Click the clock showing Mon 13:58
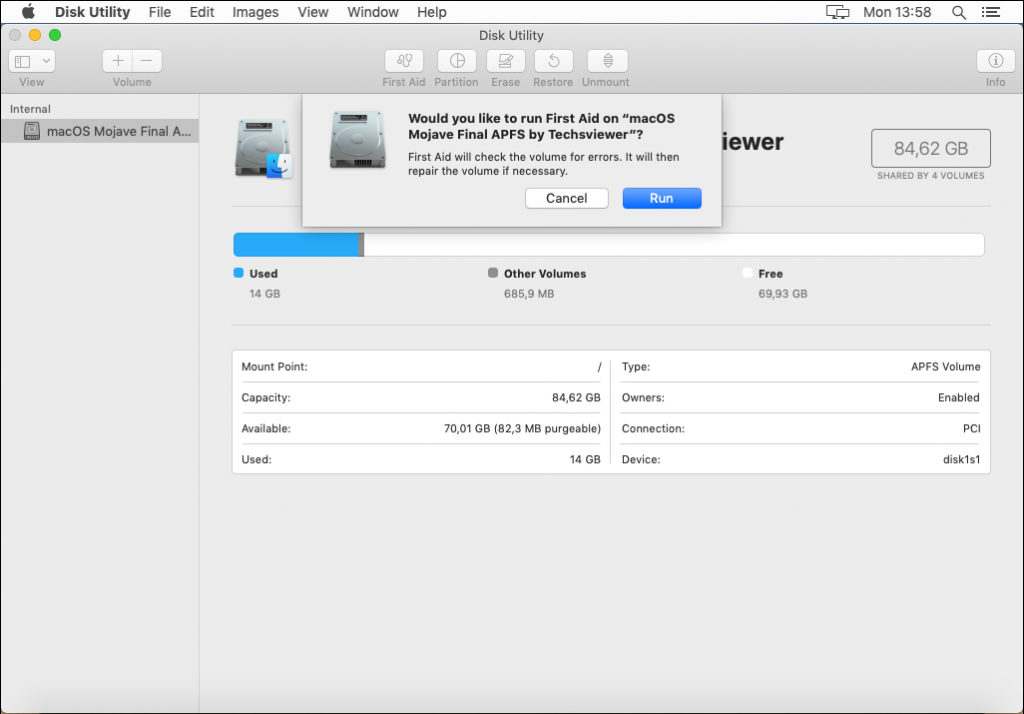This screenshot has width=1024, height=714. click(897, 12)
